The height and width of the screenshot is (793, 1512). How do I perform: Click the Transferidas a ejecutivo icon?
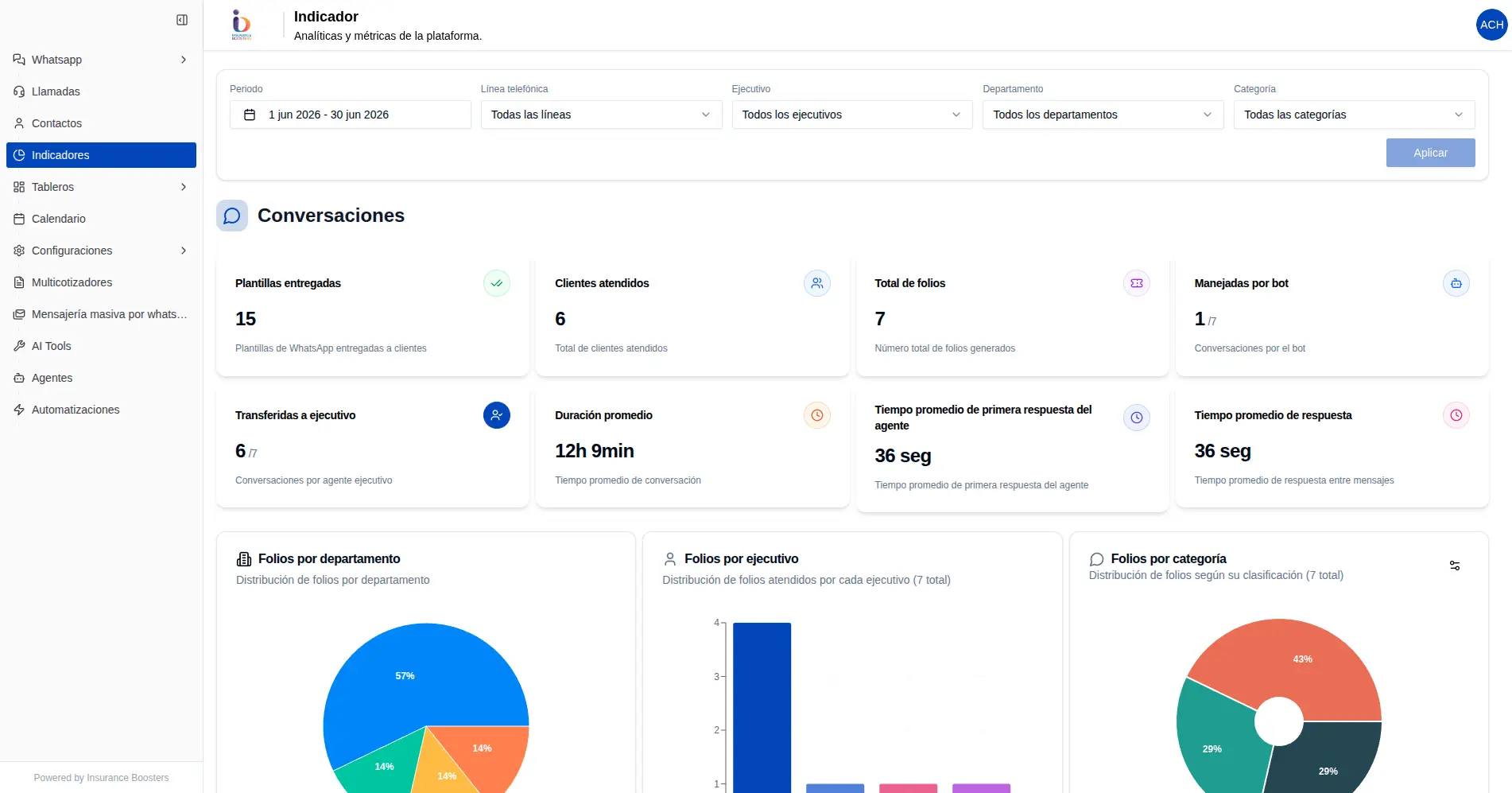coord(497,415)
